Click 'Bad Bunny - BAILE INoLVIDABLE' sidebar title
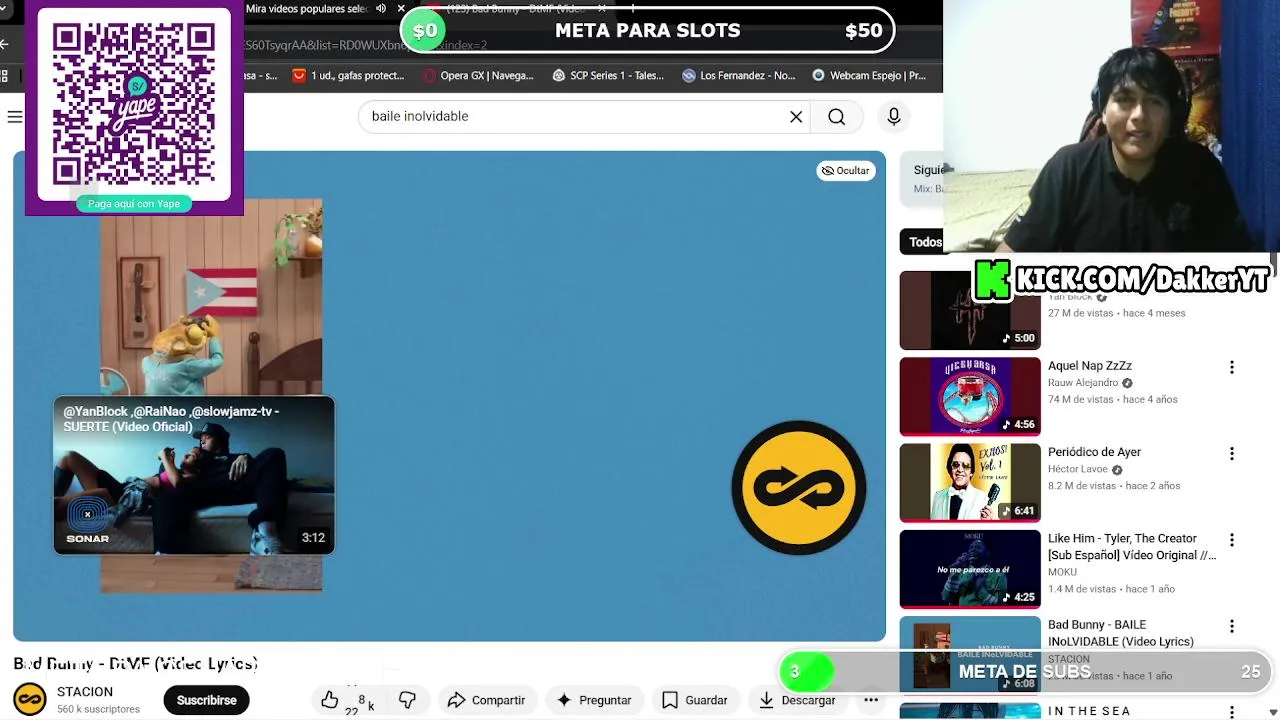This screenshot has width=1280, height=720. pos(1121,633)
